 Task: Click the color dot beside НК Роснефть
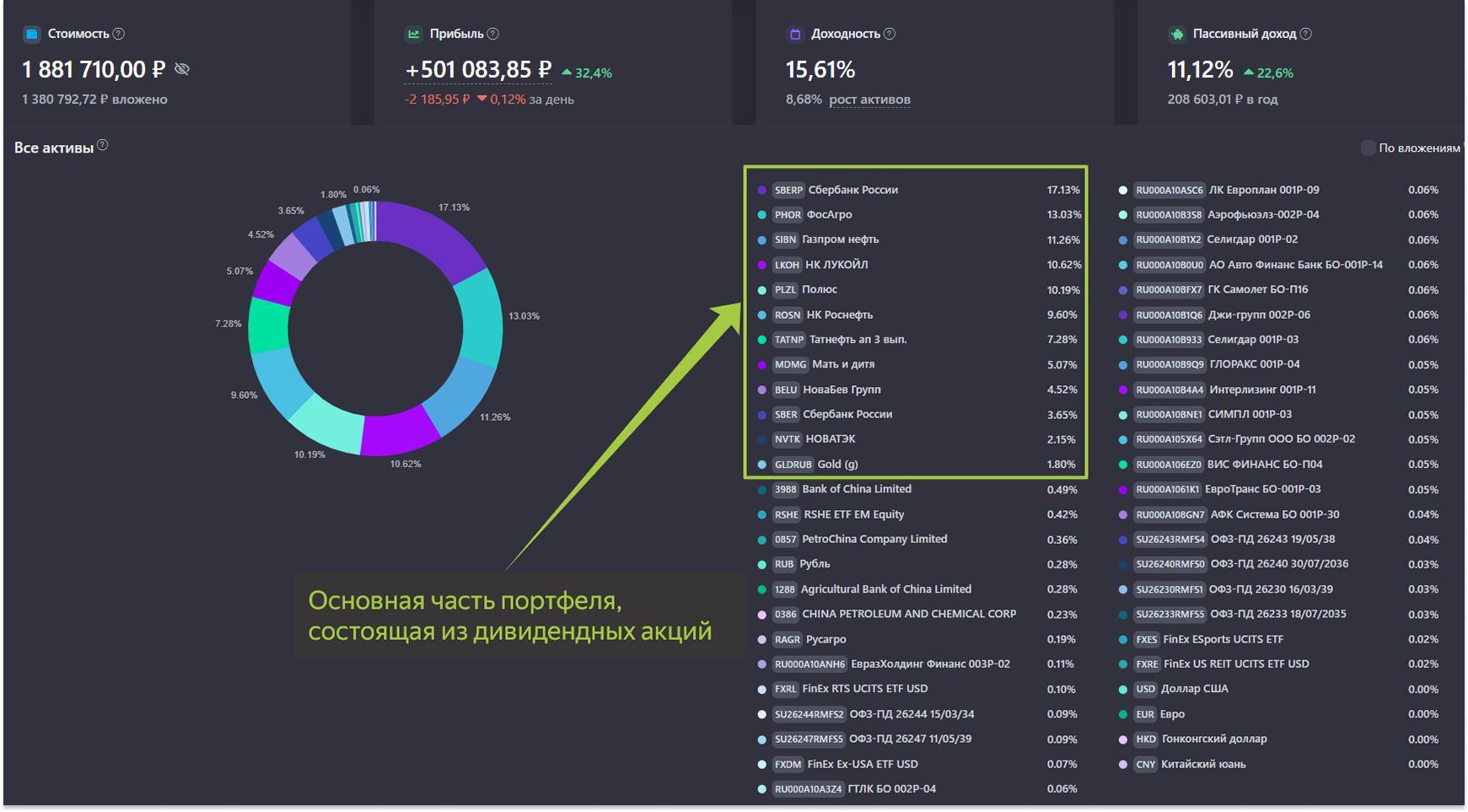pos(762,315)
